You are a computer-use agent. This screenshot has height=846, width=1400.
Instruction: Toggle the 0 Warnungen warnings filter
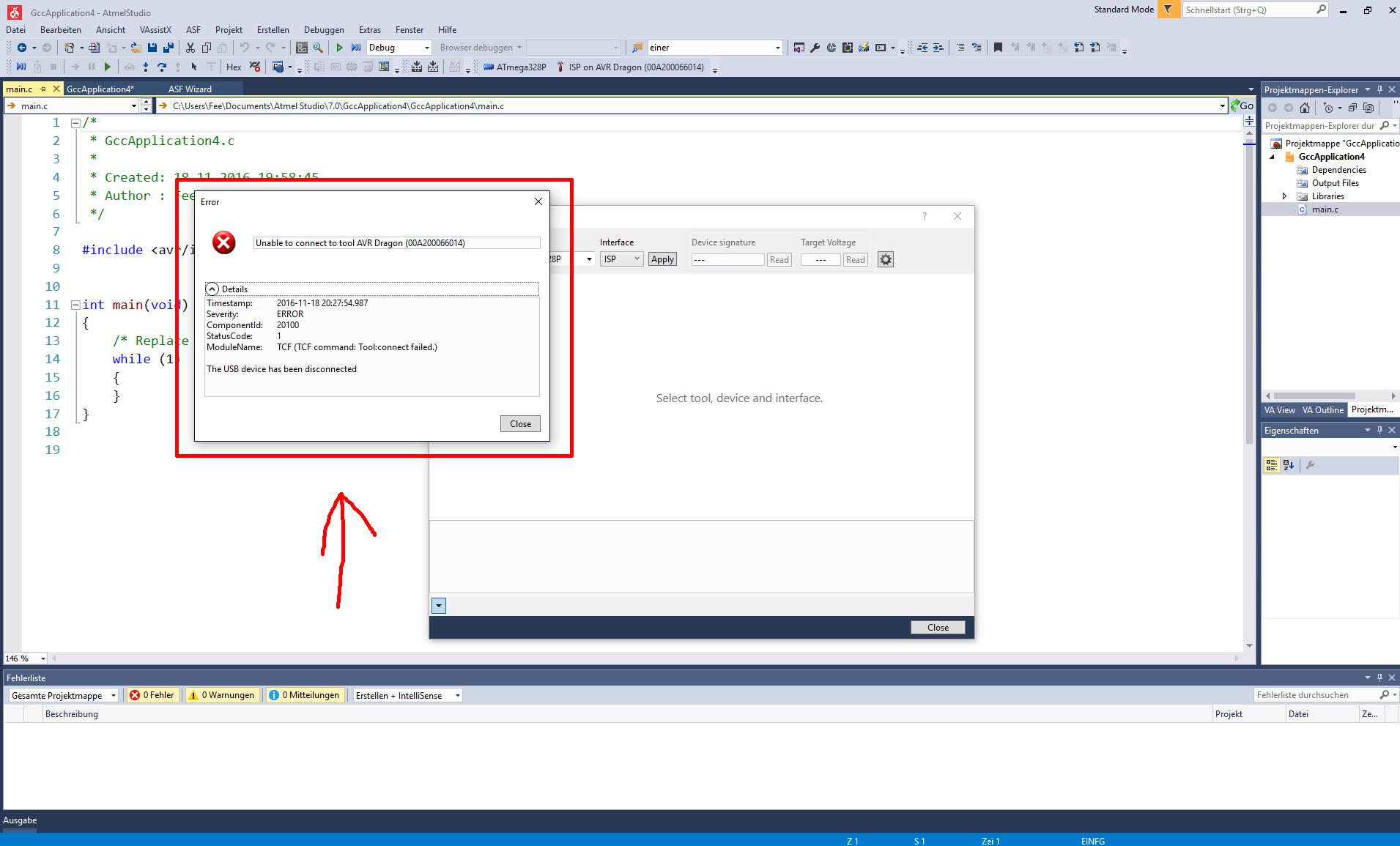(222, 695)
